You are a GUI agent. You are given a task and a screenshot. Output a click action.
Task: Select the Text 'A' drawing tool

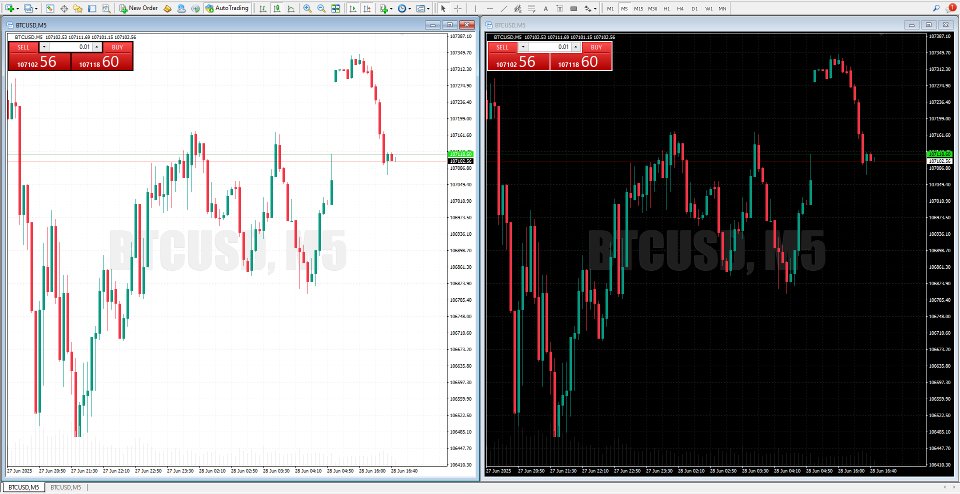click(x=546, y=9)
